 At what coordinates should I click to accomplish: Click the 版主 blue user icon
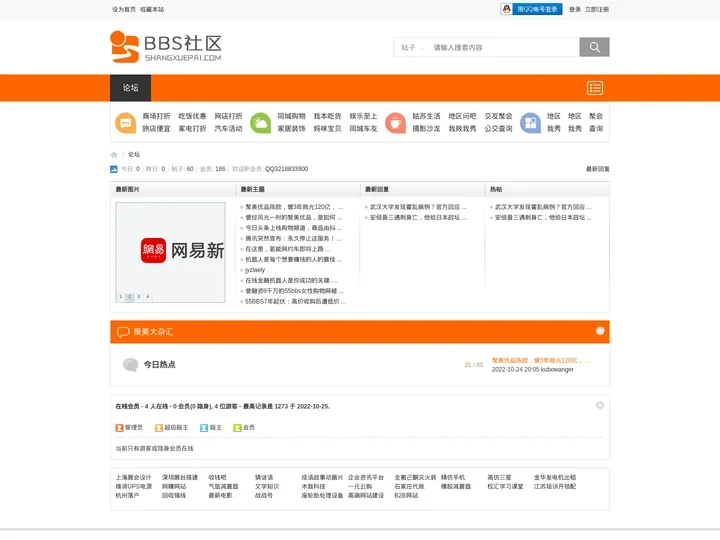click(x=204, y=428)
